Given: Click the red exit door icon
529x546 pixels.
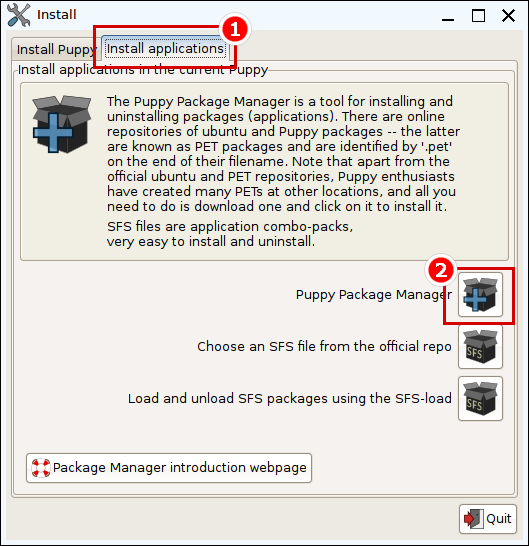Looking at the screenshot, I should click(x=474, y=519).
